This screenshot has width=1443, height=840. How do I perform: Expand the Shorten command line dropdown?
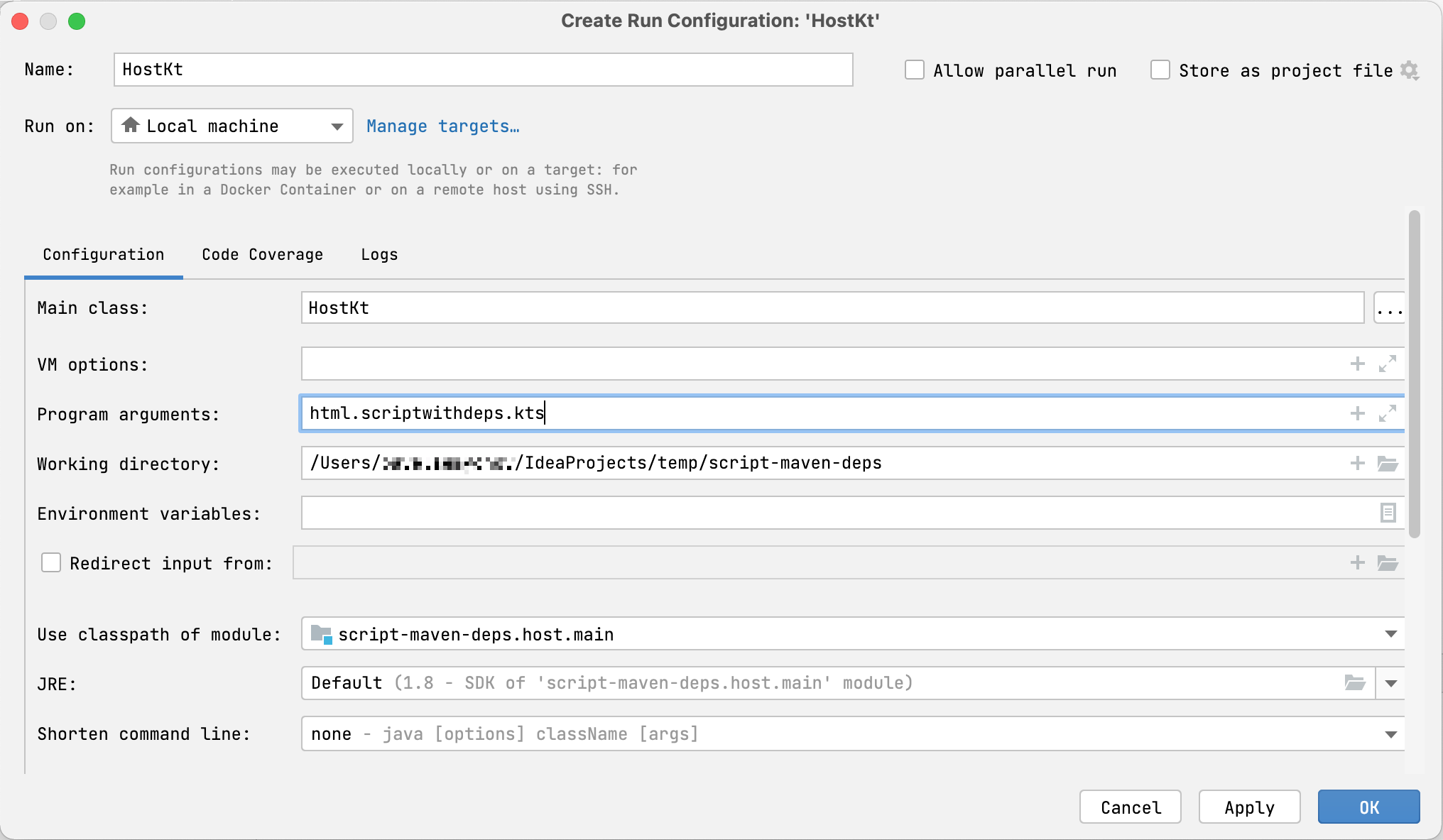1391,734
